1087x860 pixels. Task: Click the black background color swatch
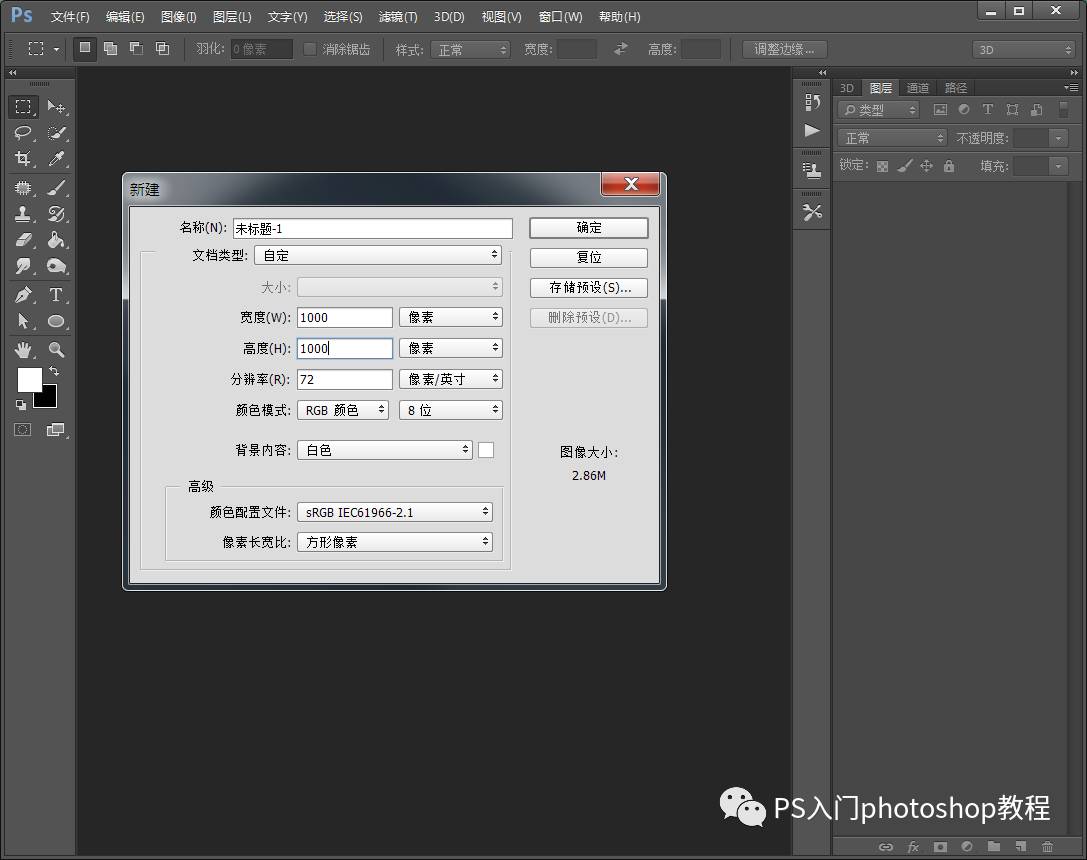click(x=48, y=399)
